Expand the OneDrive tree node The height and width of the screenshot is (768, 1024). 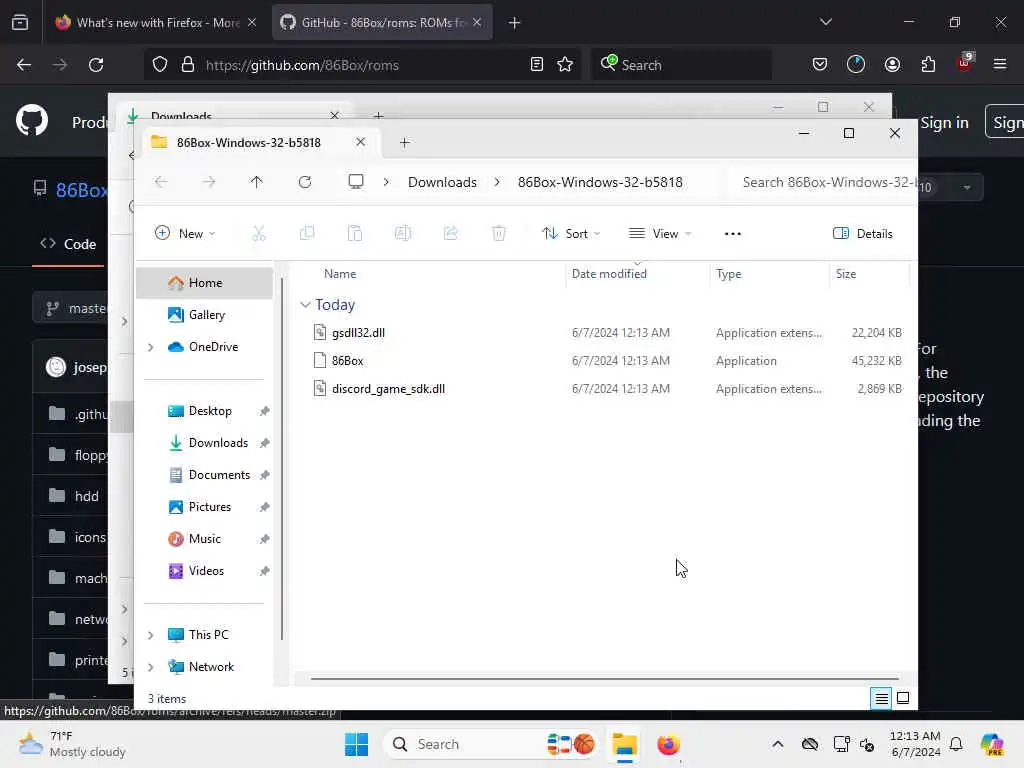click(151, 347)
